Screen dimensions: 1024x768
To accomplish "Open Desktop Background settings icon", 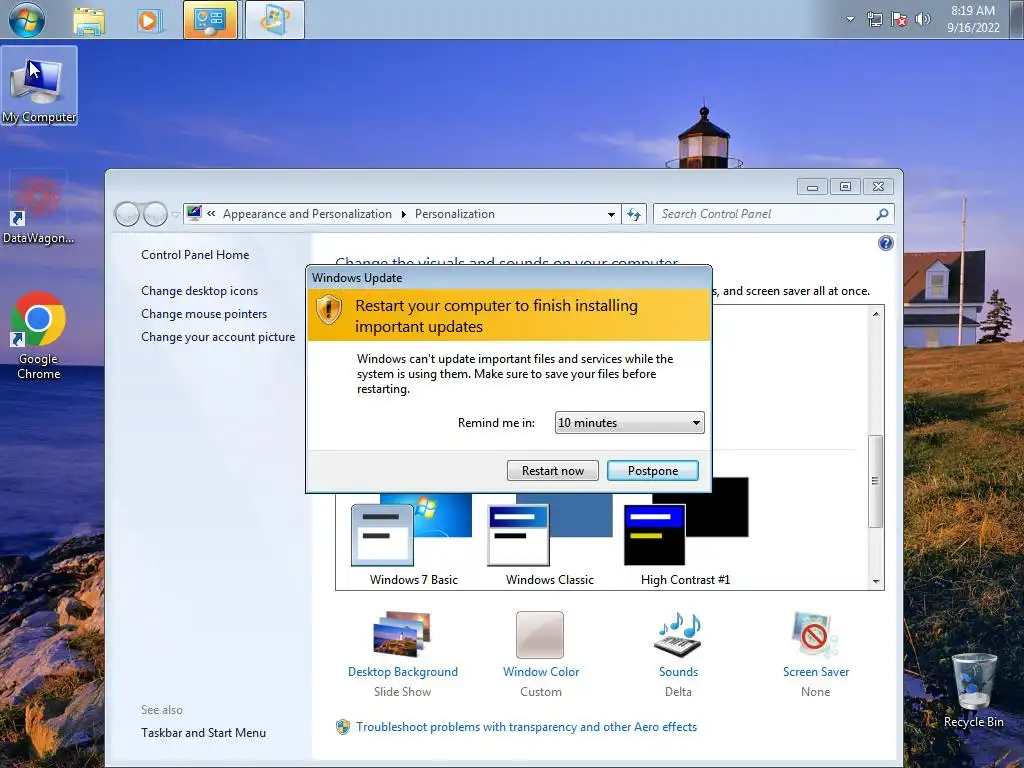I will [x=402, y=634].
